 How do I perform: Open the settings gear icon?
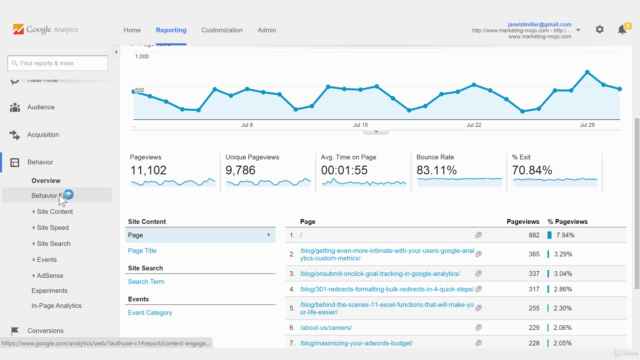point(599,29)
